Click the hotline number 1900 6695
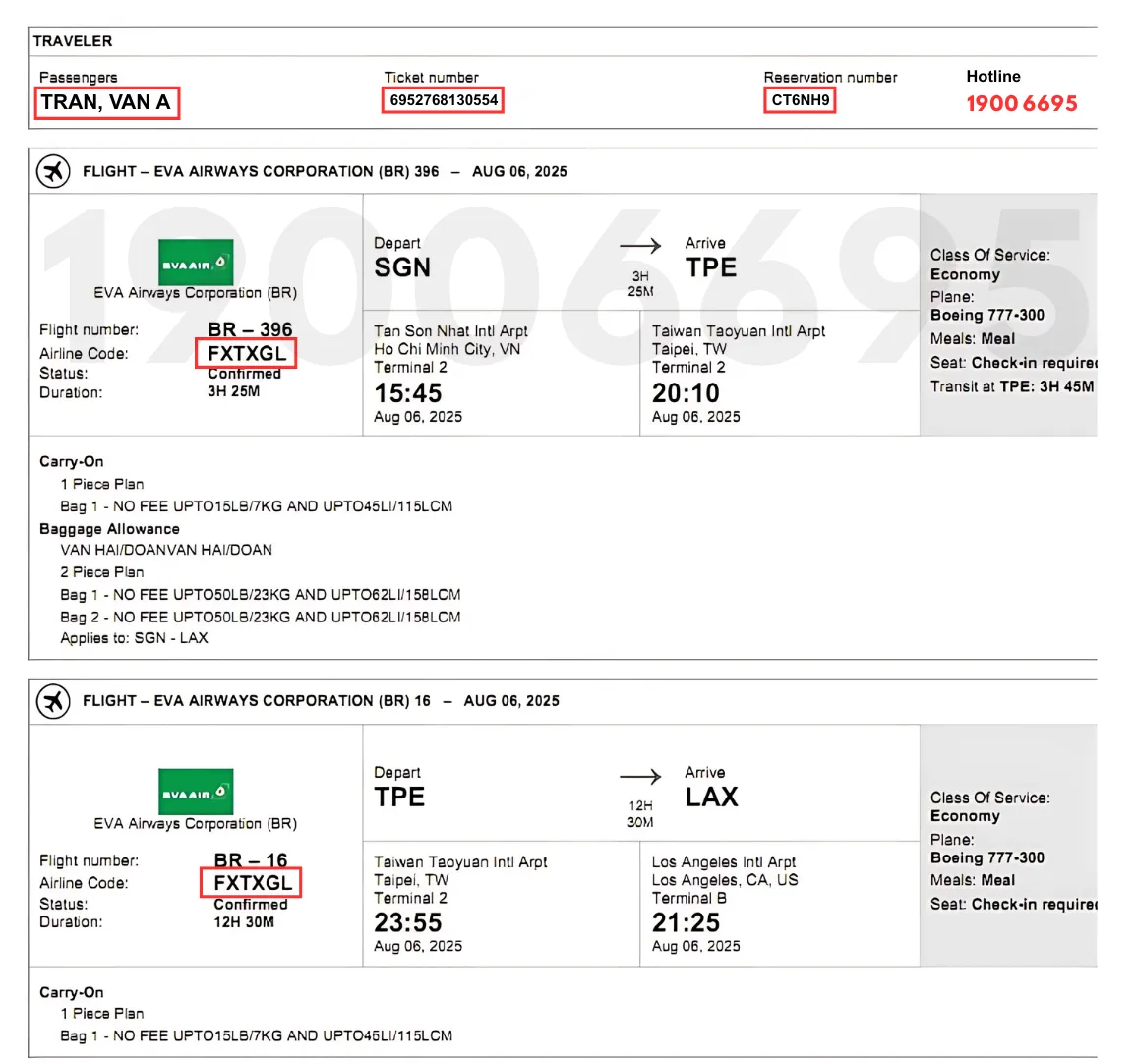This screenshot has height=1064, width=1135. tap(1022, 102)
